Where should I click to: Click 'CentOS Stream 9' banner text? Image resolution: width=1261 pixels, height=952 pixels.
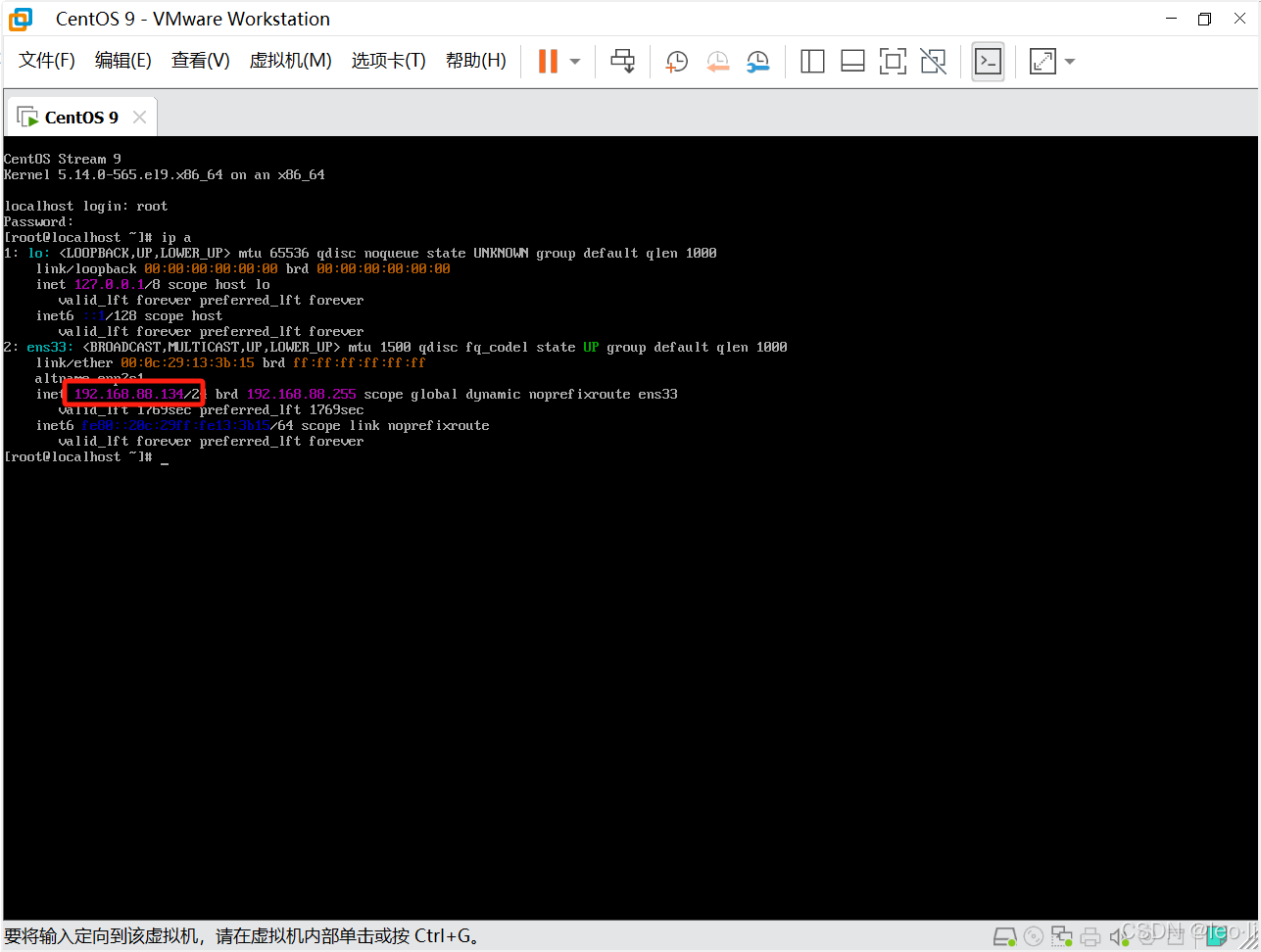click(63, 160)
